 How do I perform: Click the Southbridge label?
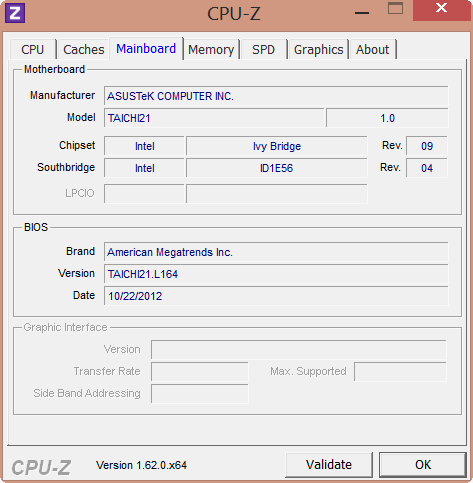click(66, 167)
